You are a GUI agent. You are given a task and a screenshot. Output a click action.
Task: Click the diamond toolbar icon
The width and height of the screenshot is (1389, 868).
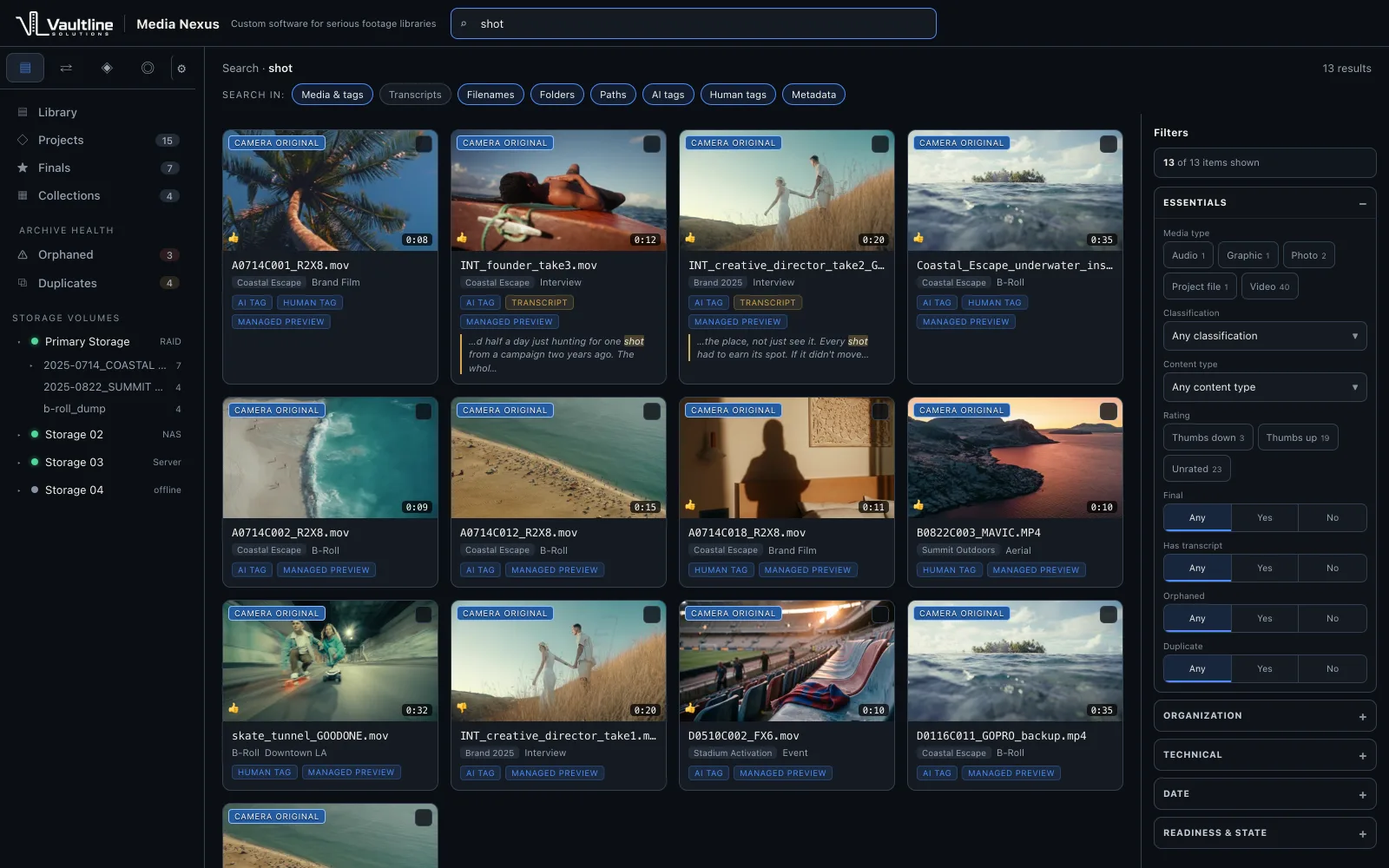(x=107, y=68)
